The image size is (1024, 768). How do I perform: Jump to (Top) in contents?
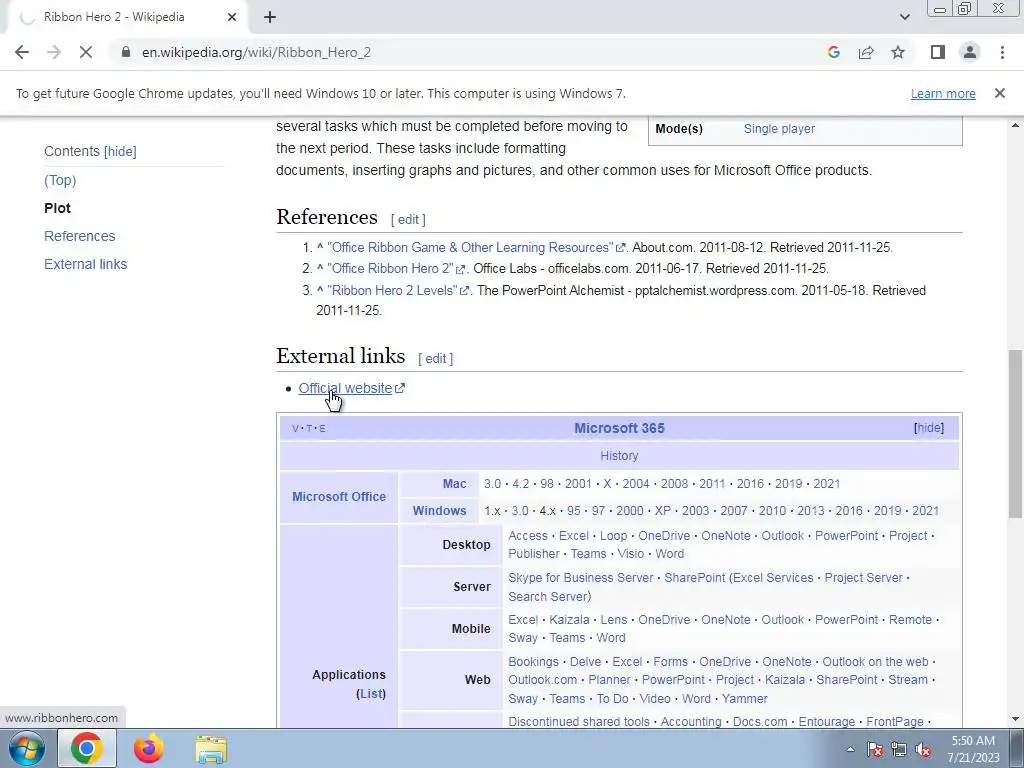(60, 180)
